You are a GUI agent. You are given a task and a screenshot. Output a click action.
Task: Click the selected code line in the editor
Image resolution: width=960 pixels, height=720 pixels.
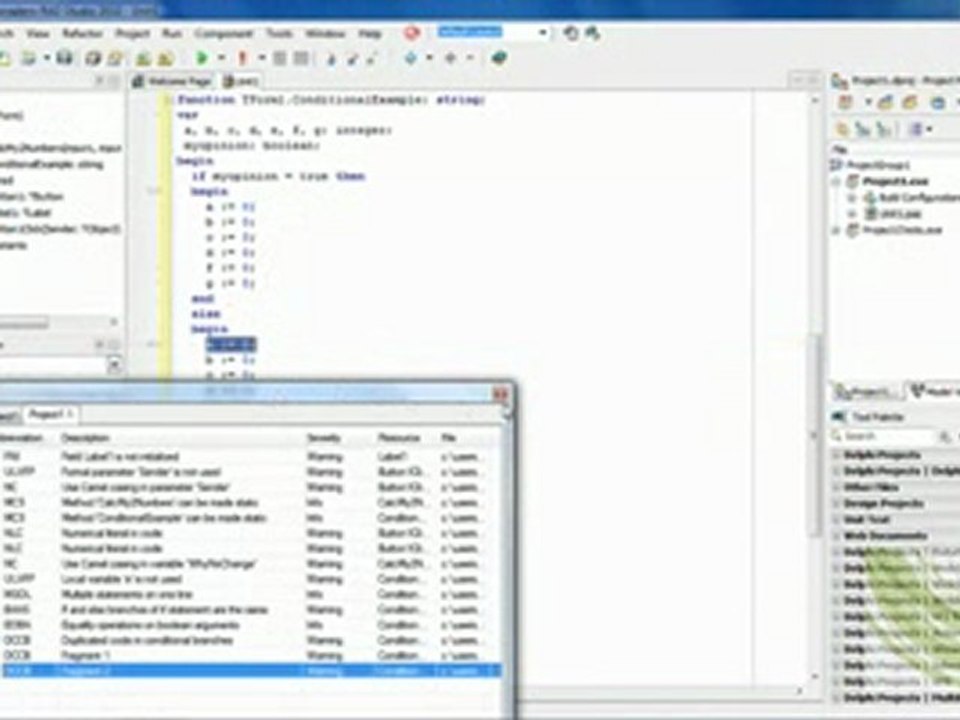click(x=231, y=344)
